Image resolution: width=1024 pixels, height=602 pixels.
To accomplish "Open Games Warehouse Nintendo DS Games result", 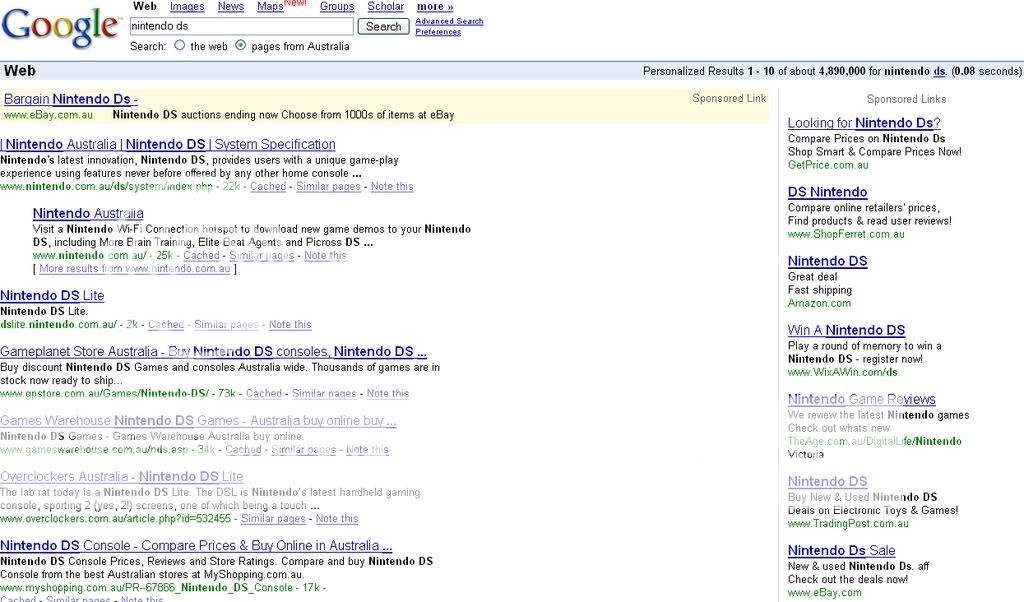I will point(198,421).
